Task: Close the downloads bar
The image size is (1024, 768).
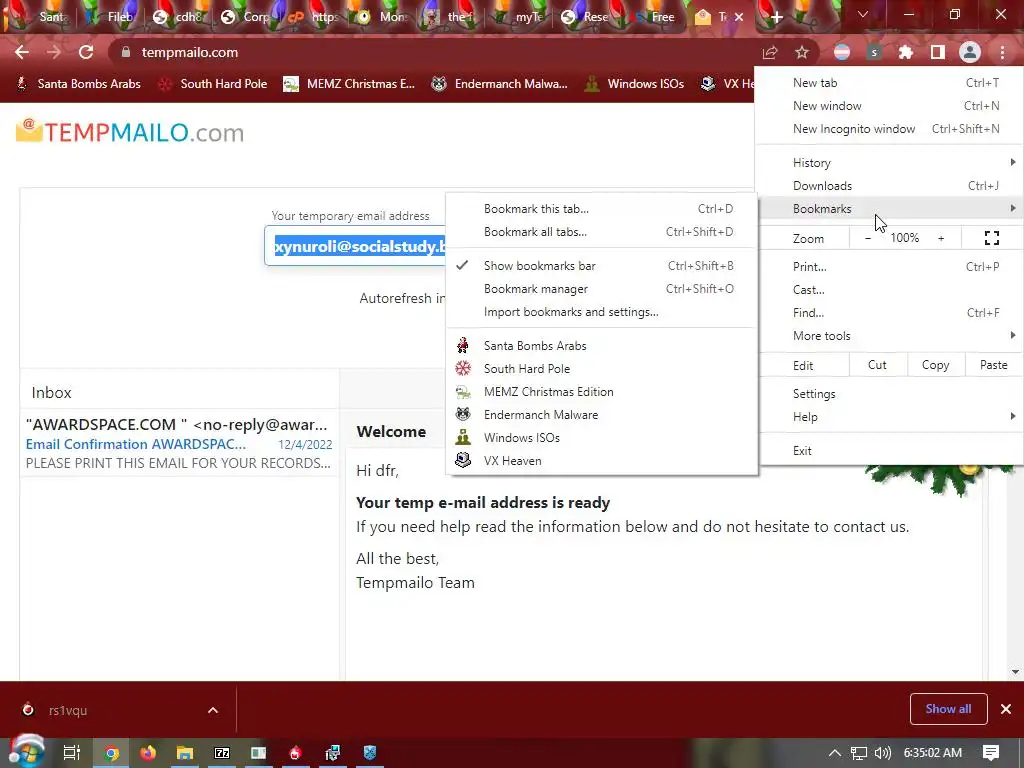Action: click(x=1006, y=709)
